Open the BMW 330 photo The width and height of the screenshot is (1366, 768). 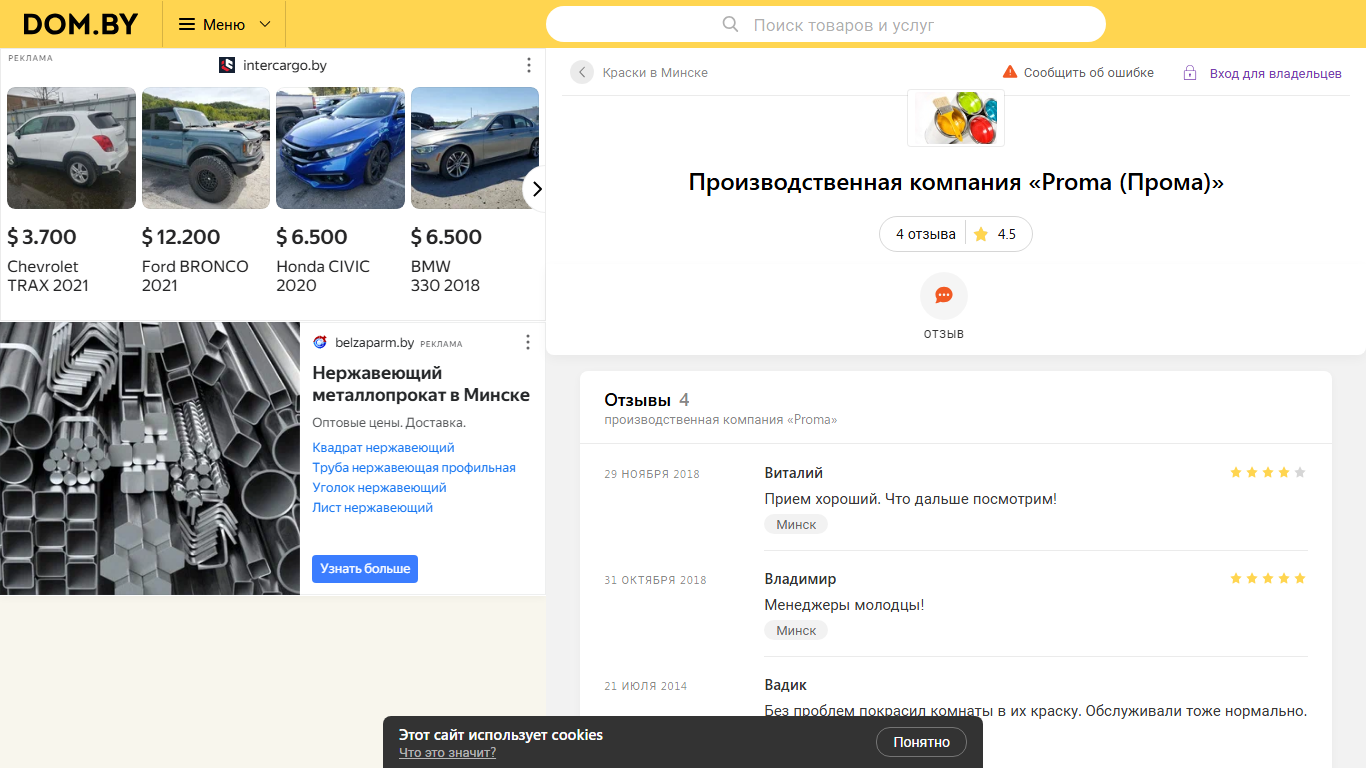coord(475,148)
